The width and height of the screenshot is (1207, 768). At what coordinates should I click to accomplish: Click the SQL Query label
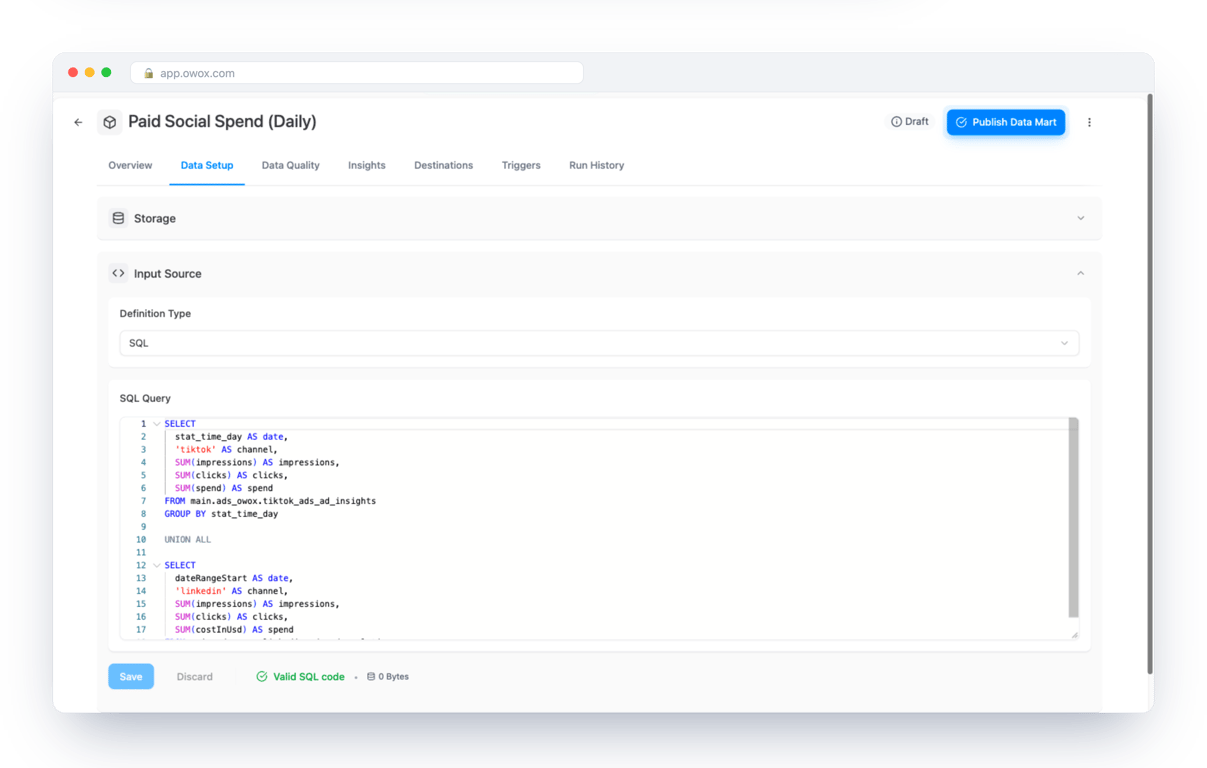coord(145,398)
